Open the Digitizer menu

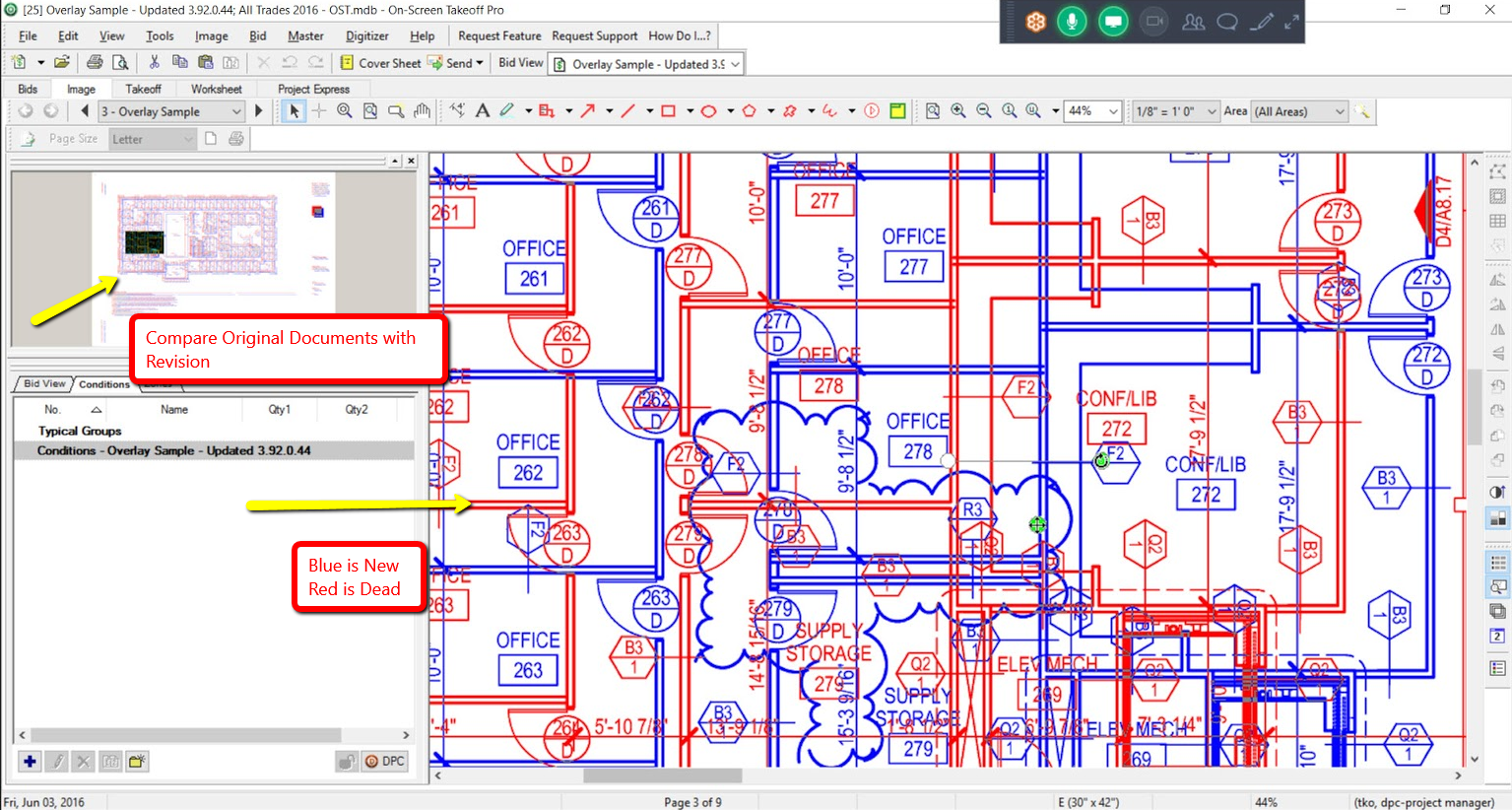367,35
